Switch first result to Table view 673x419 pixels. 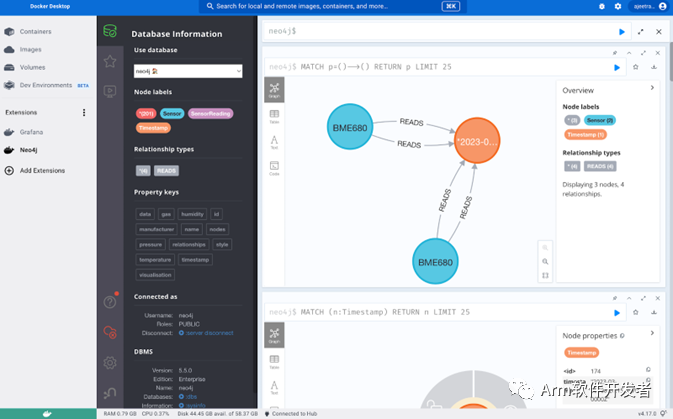[274, 116]
